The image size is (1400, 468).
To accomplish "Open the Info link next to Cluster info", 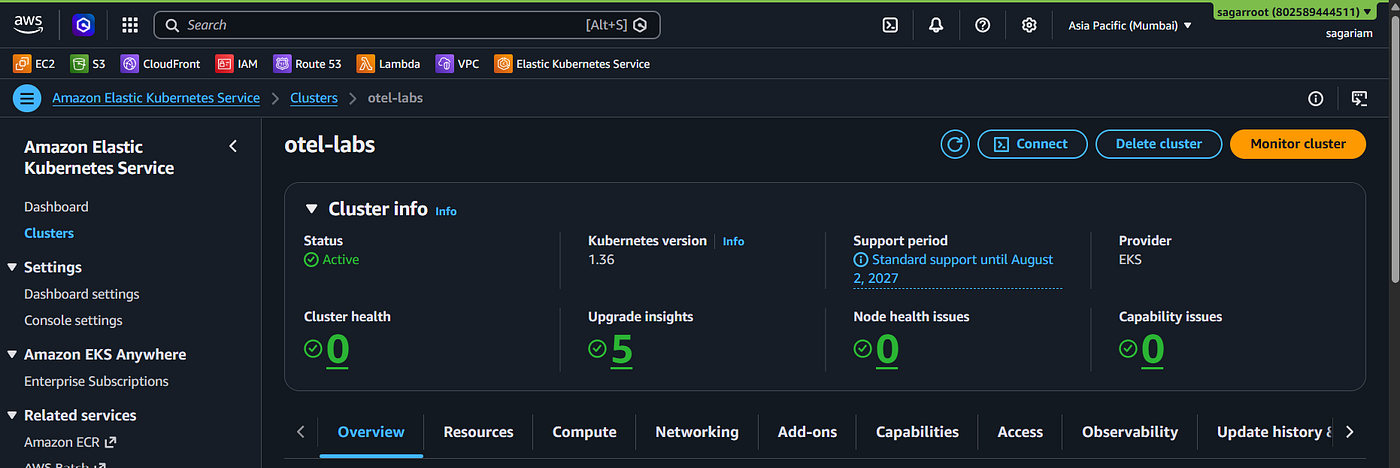I will point(446,211).
